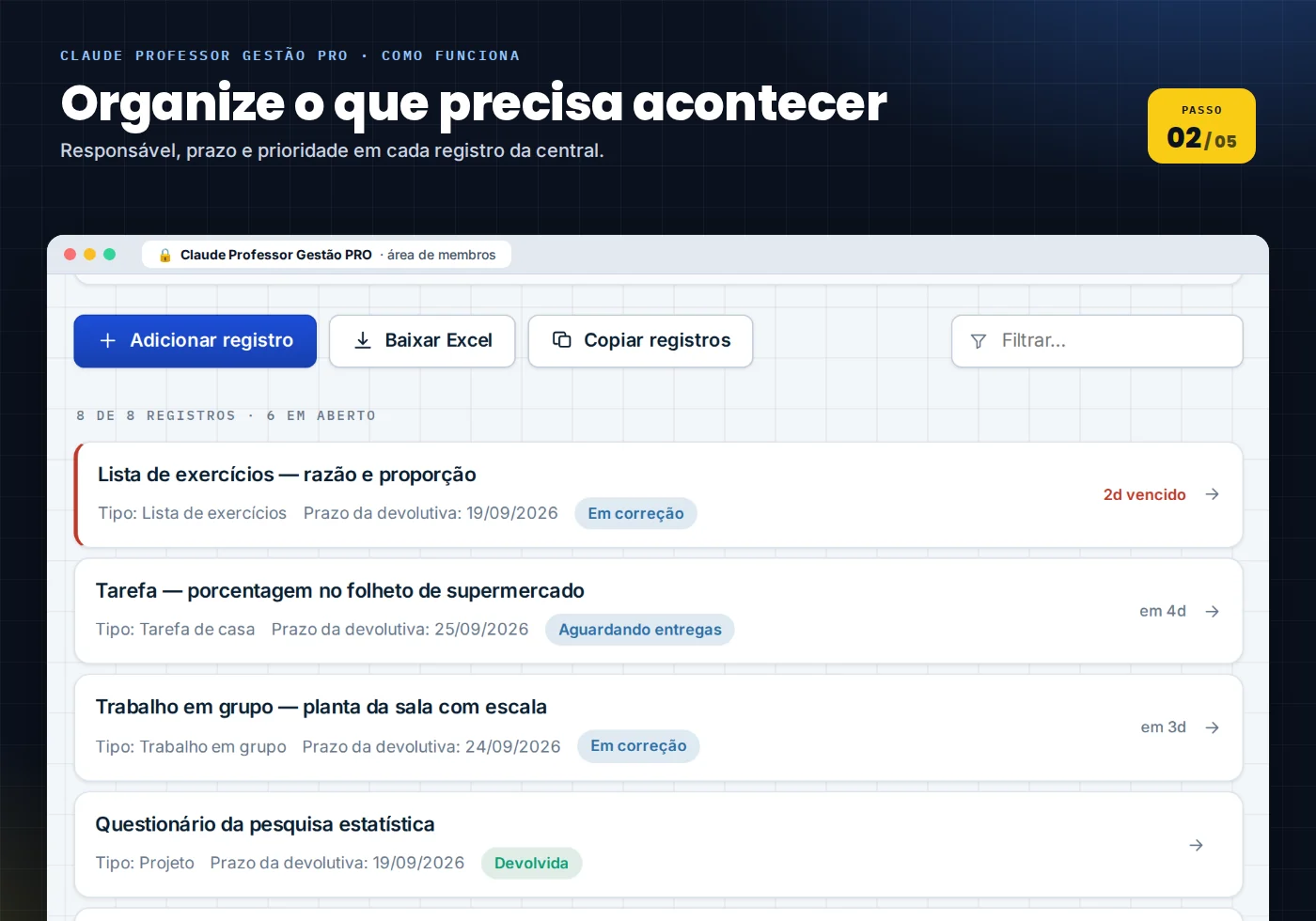Screen dimensions: 1316x921
Task: Click the green window maximize dot
Action: click(x=109, y=254)
